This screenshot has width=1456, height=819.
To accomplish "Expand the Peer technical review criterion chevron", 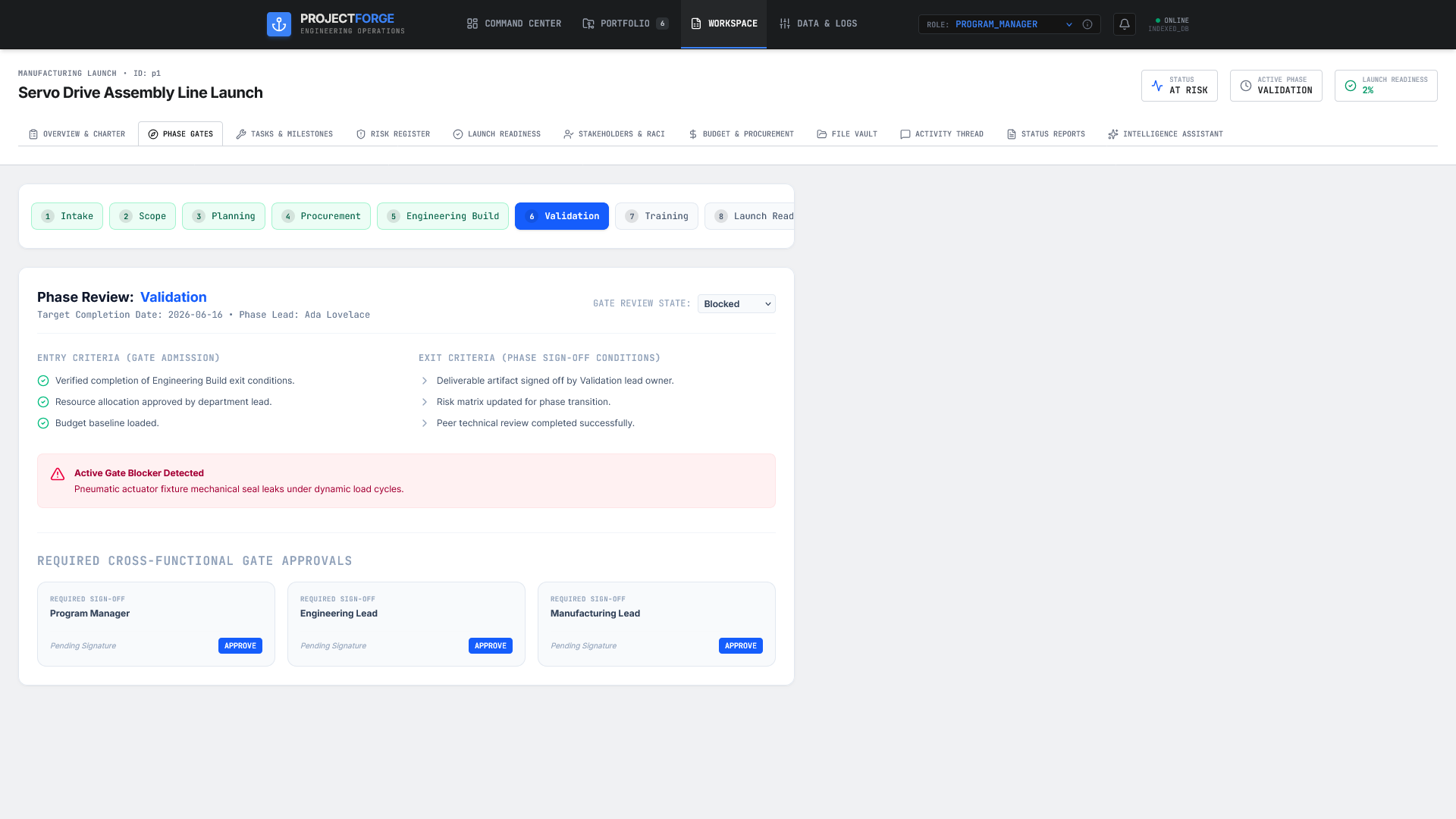I will tap(425, 423).
